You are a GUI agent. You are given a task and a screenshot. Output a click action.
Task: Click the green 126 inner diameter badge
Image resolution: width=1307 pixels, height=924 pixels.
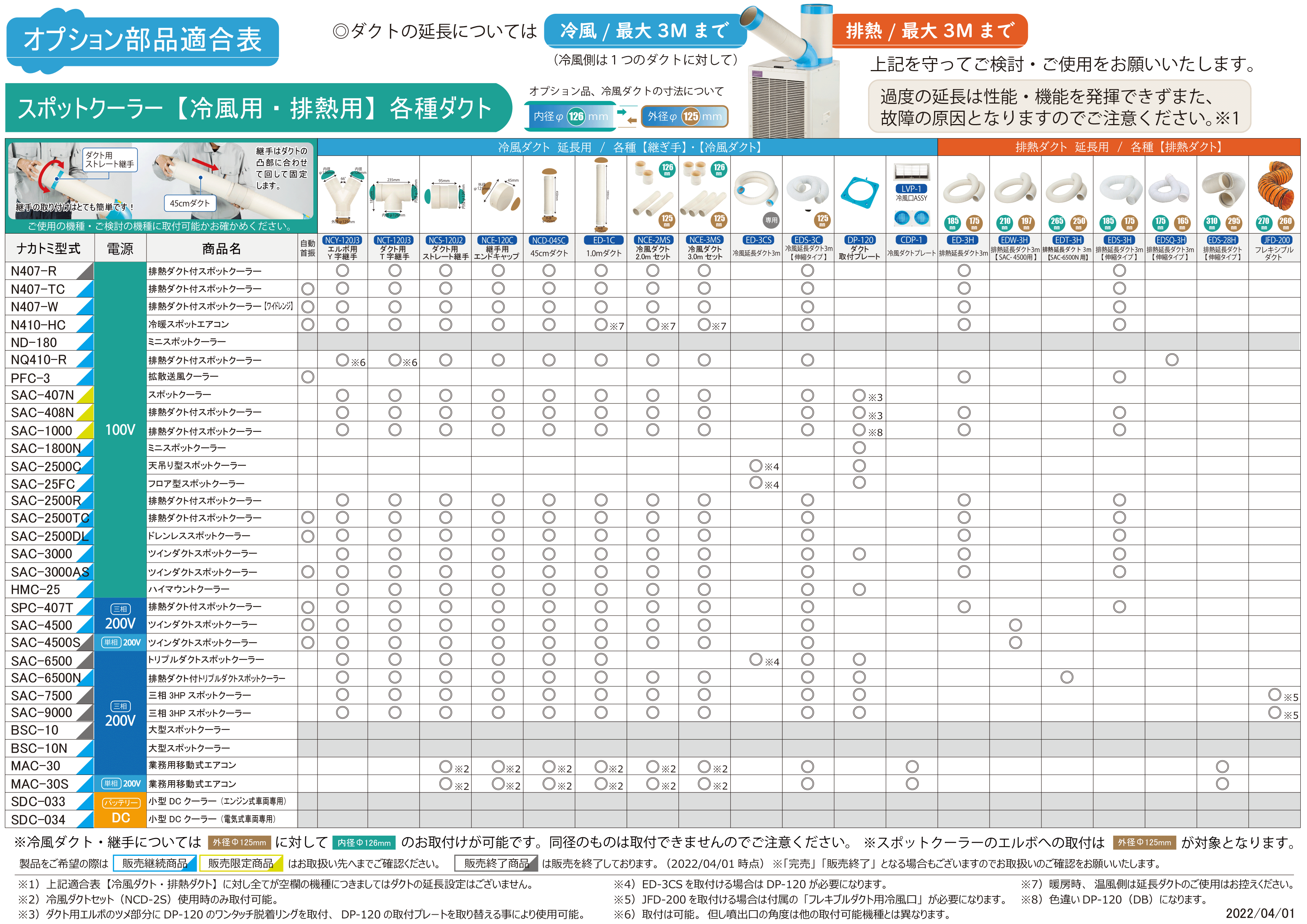576,117
